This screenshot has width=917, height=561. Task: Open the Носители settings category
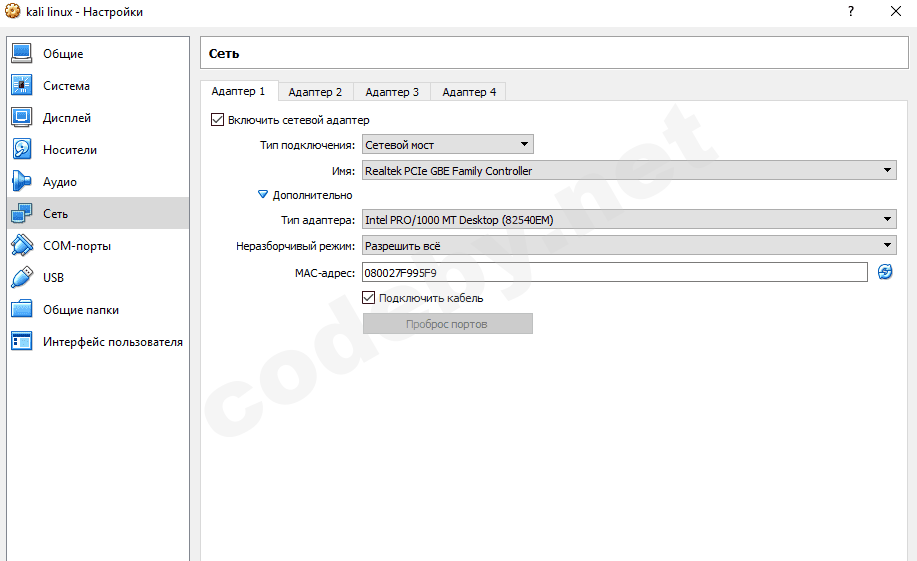pyautogui.click(x=98, y=149)
